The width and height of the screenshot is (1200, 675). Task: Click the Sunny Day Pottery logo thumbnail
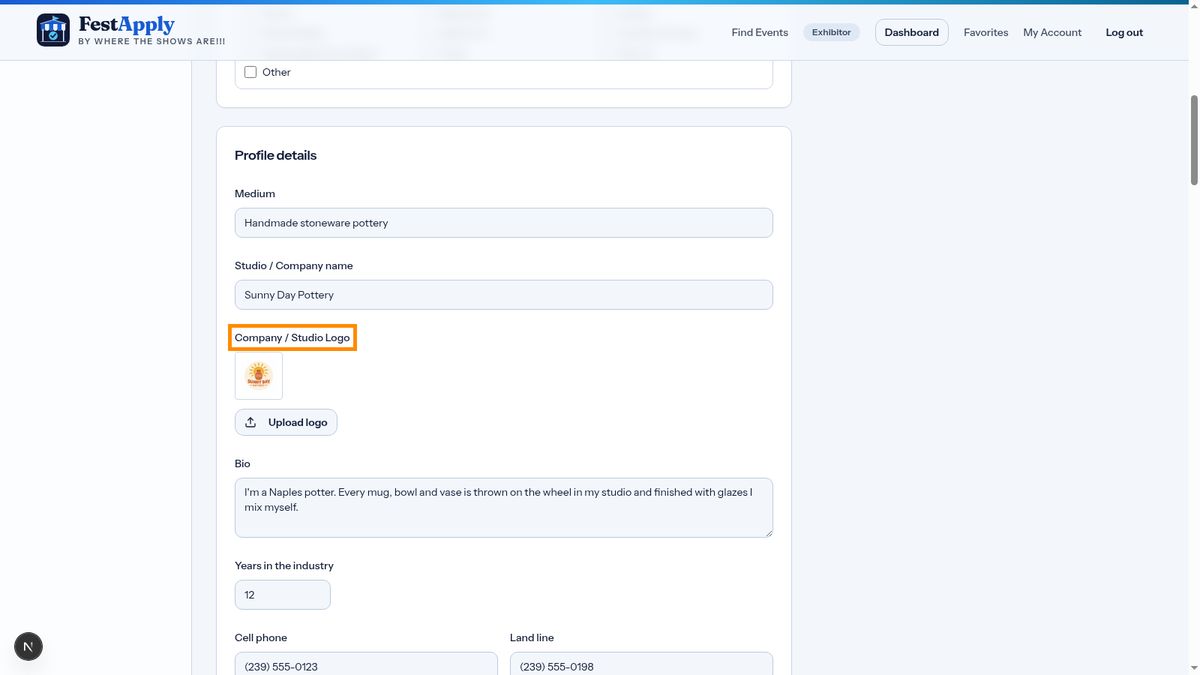click(x=259, y=376)
